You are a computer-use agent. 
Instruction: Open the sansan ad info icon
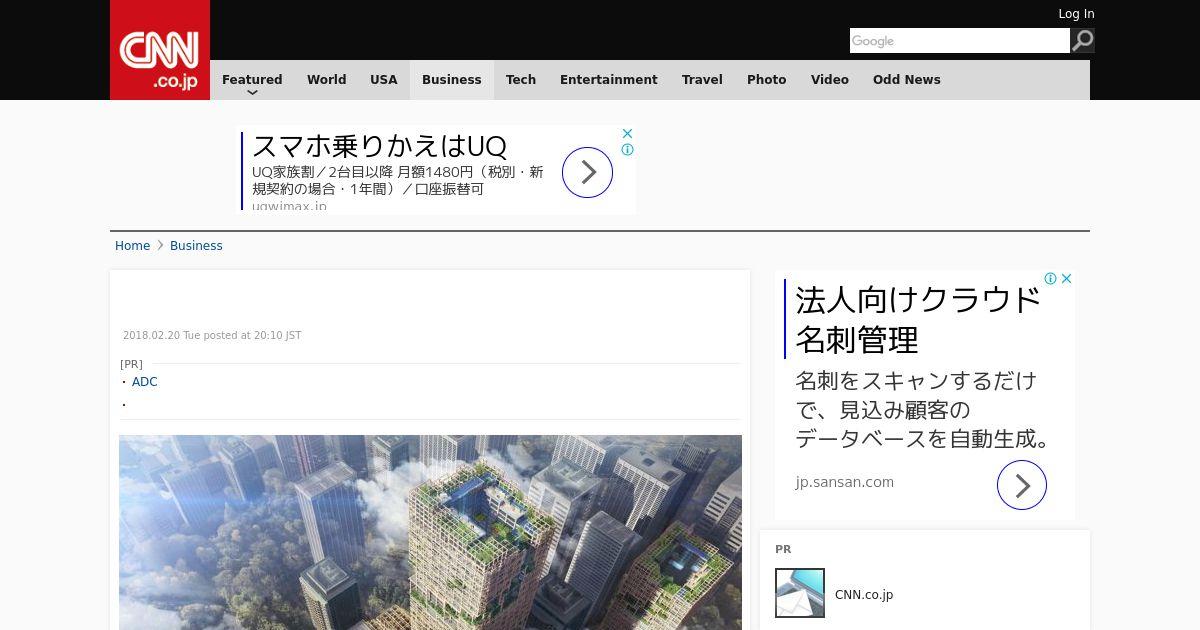point(1050,279)
